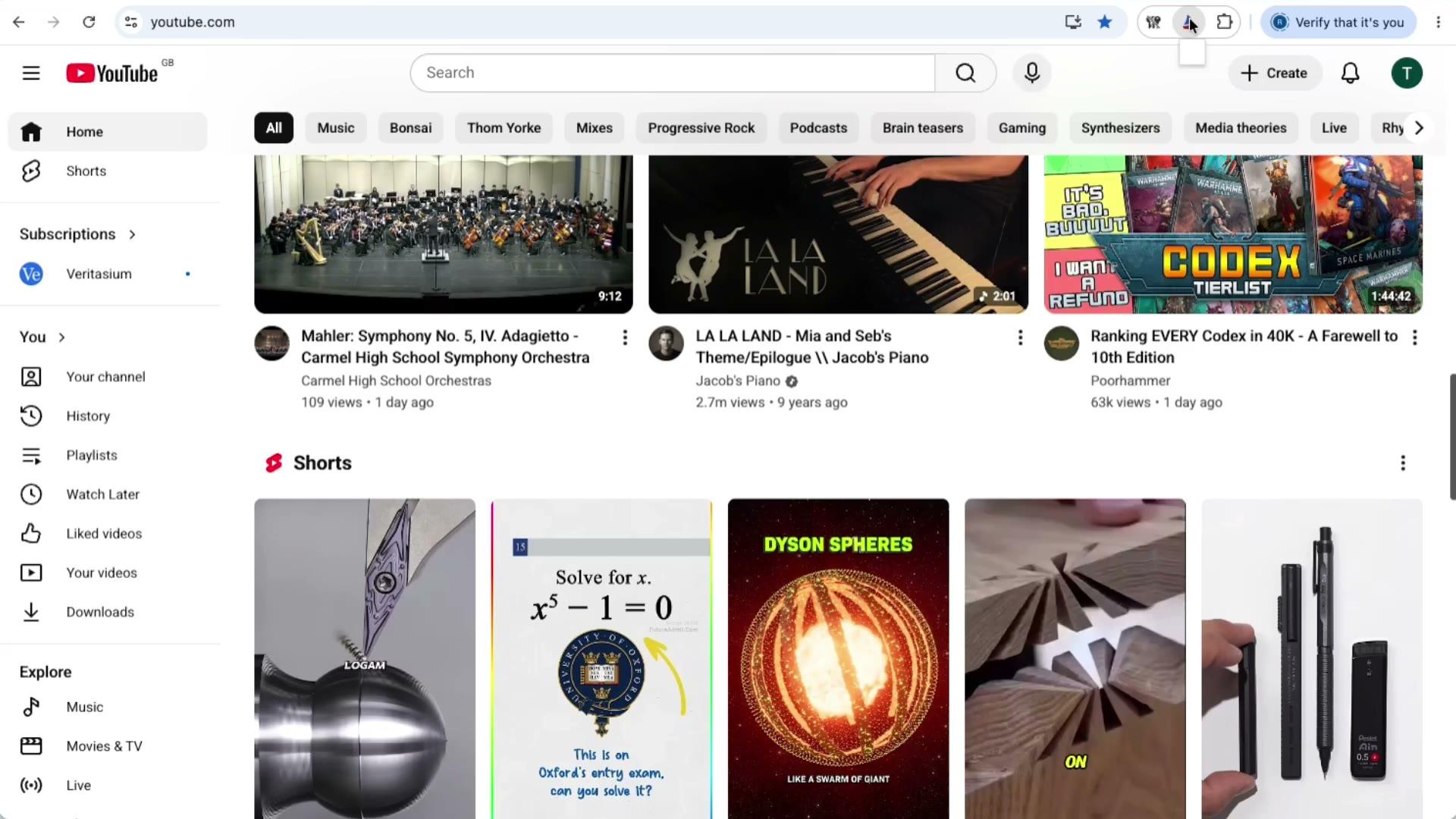Select the Media theories filter chip
This screenshot has width=1456, height=819.
pos(1241,128)
